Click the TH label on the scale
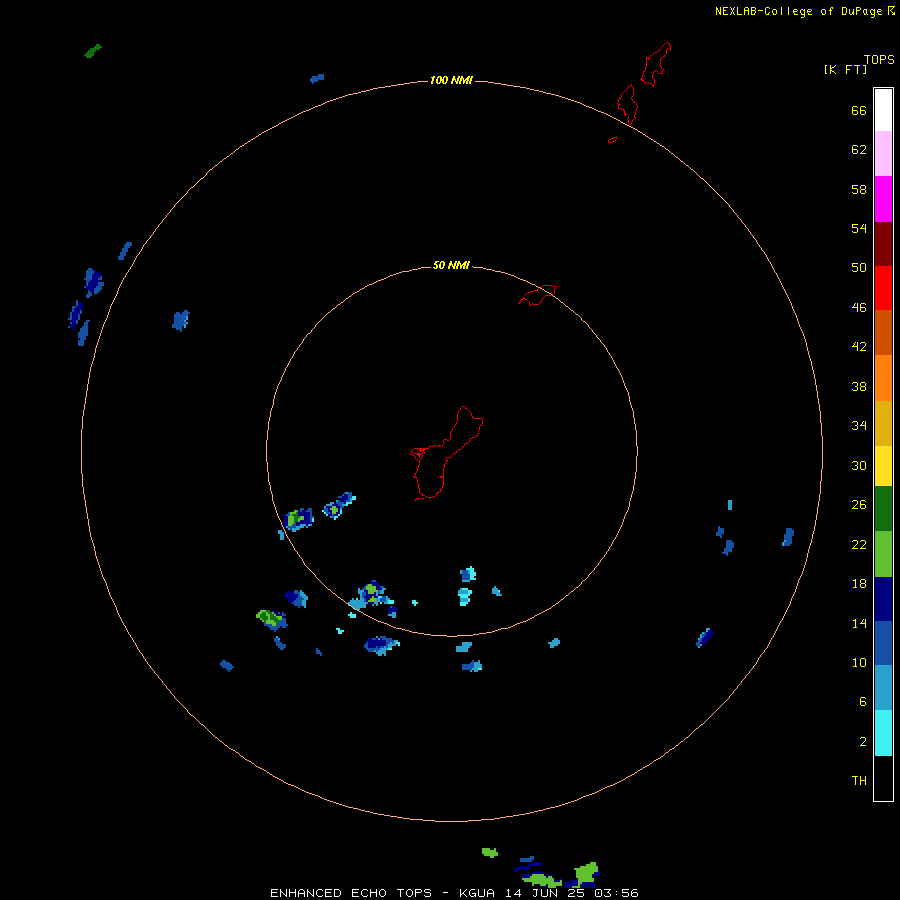Image resolution: width=900 pixels, height=900 pixels. (x=859, y=781)
